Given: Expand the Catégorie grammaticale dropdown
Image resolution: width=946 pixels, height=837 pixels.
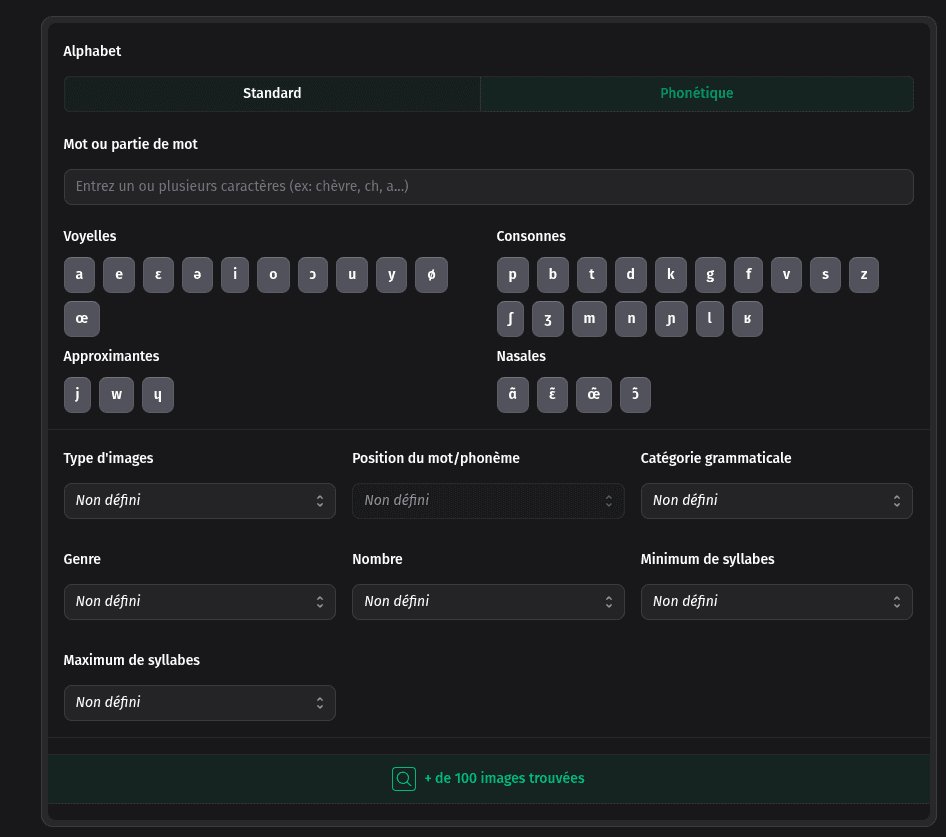Looking at the screenshot, I should (776, 501).
